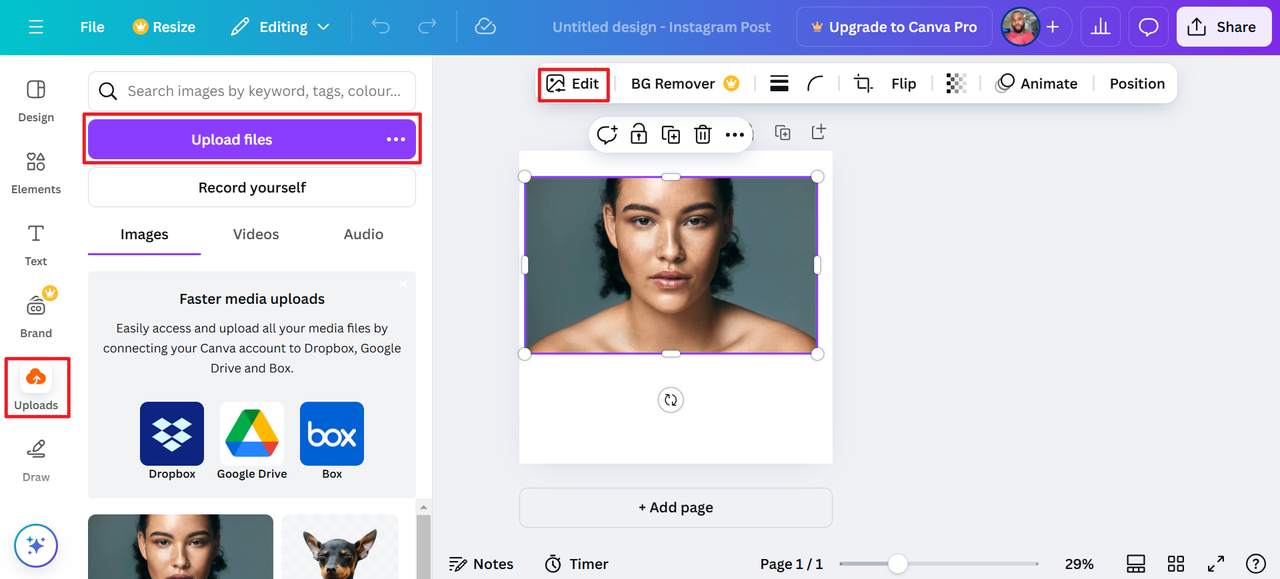Close the Faster media uploads card
Screen dimensions: 1280x579
[404, 284]
